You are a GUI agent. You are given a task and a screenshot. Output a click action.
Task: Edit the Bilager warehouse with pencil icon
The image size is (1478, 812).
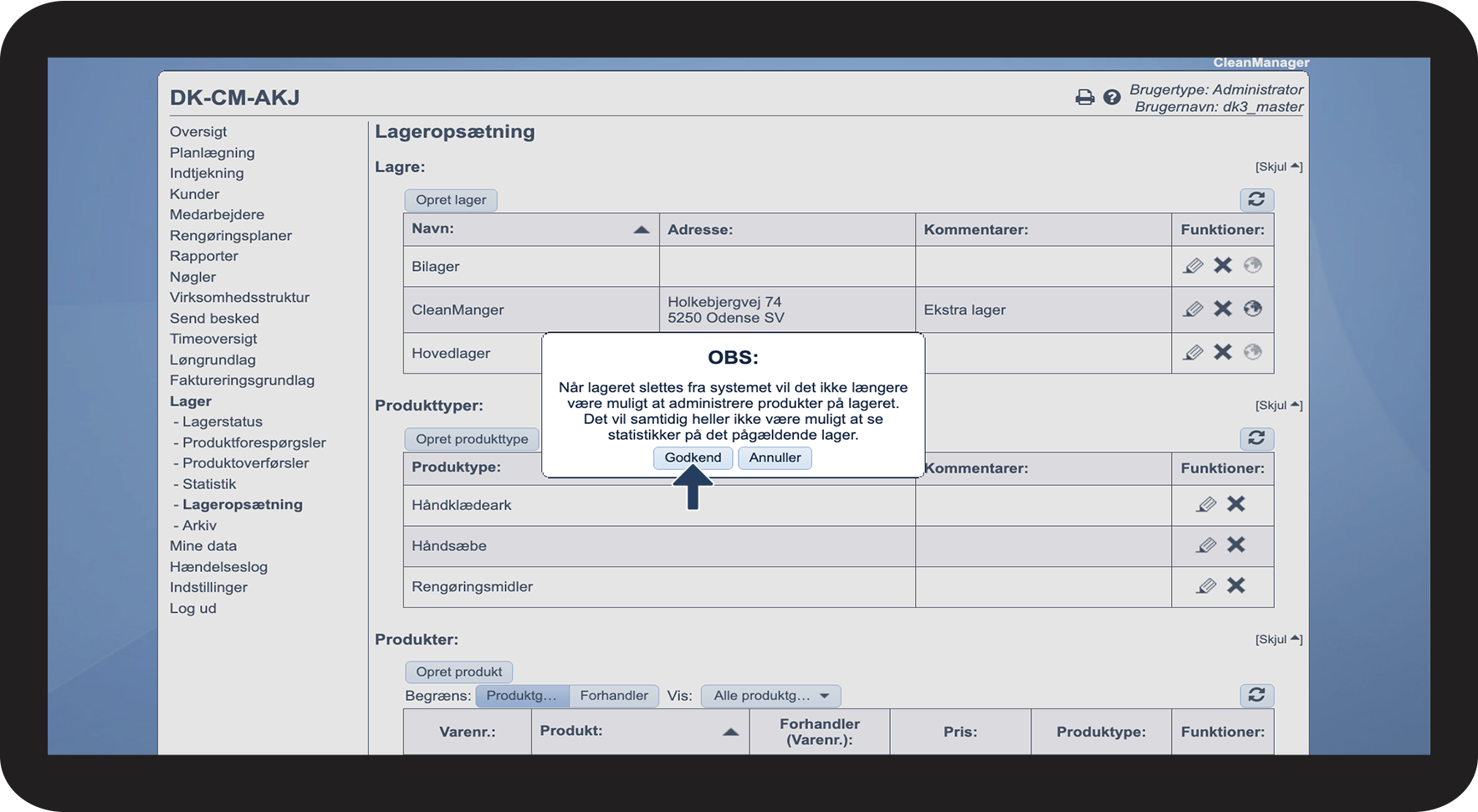pos(1193,266)
